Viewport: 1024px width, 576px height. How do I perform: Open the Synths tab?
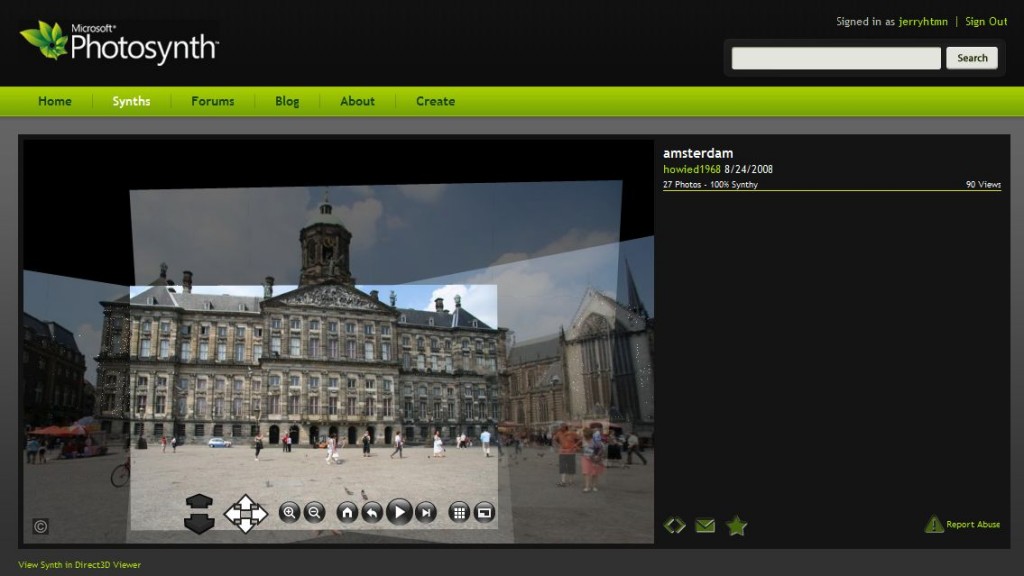[x=131, y=101]
